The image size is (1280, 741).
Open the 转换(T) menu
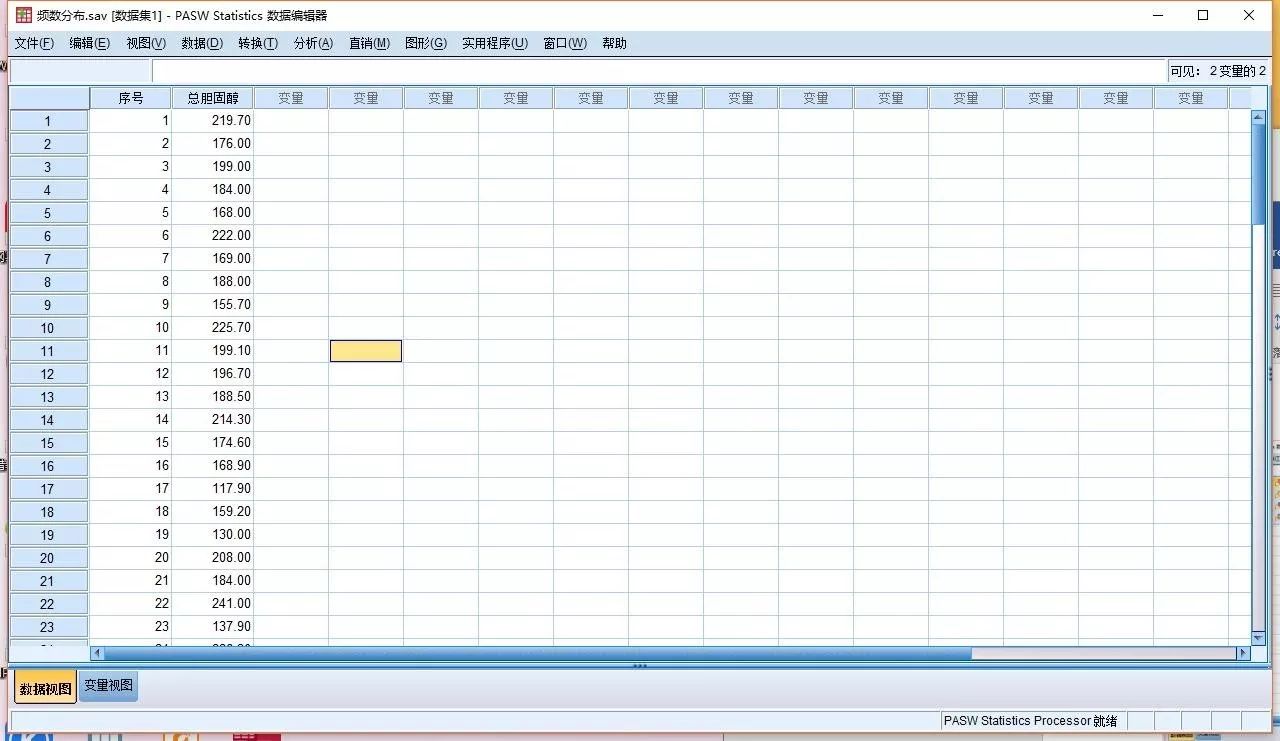click(258, 43)
